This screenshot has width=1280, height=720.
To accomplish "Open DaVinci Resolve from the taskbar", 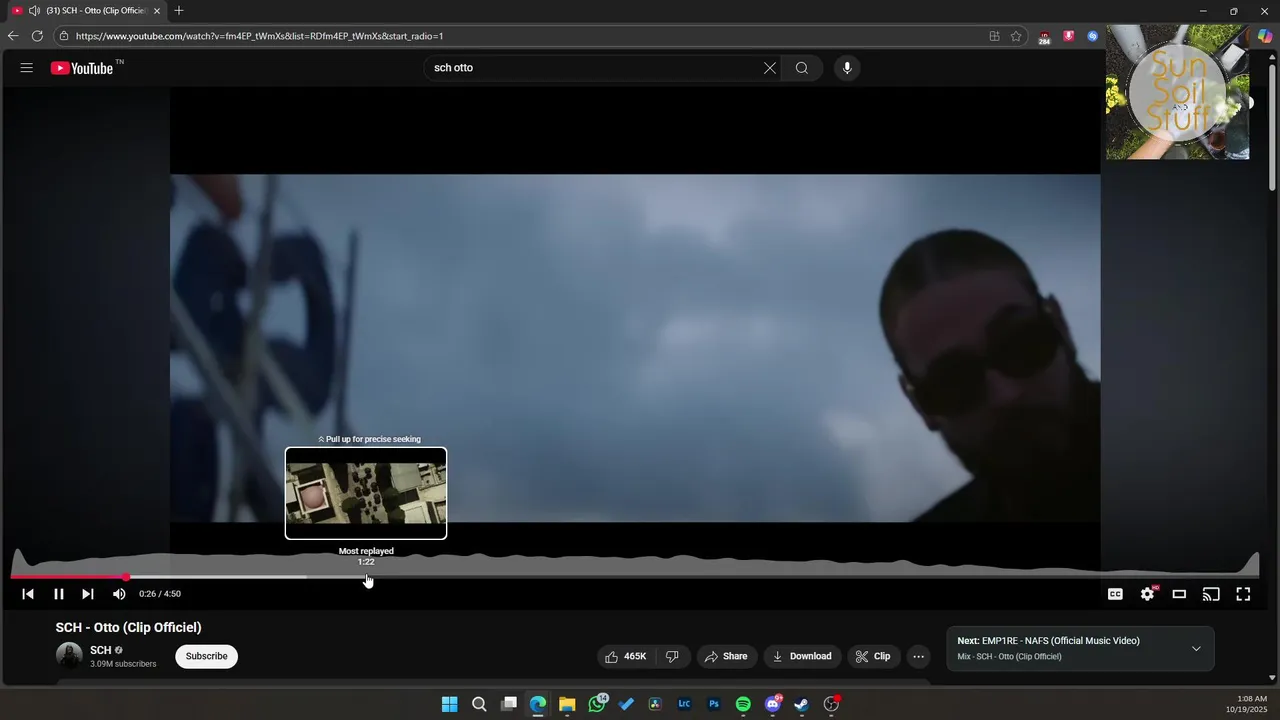I will coord(655,704).
